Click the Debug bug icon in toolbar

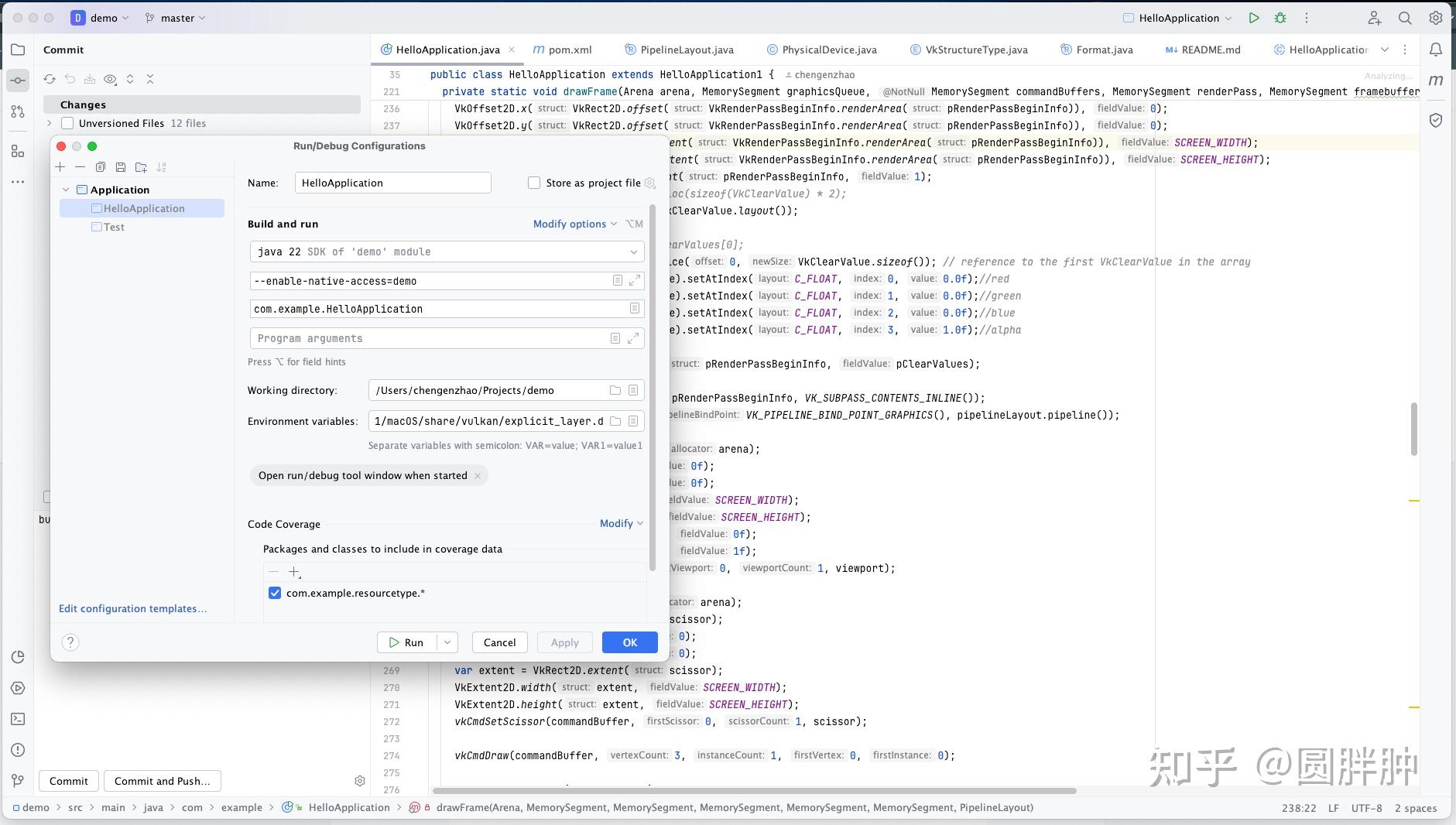click(x=1280, y=18)
